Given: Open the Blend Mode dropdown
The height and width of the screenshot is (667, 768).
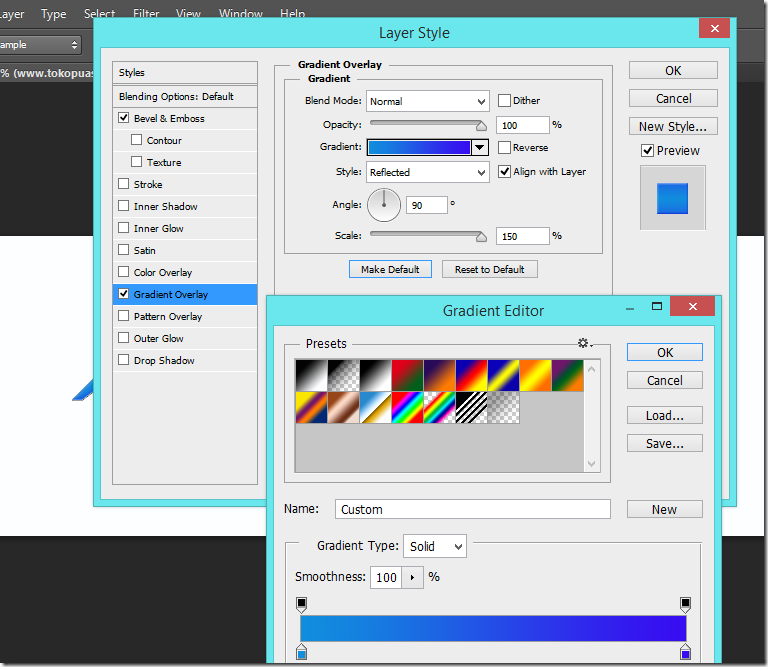Looking at the screenshot, I should pyautogui.click(x=428, y=101).
